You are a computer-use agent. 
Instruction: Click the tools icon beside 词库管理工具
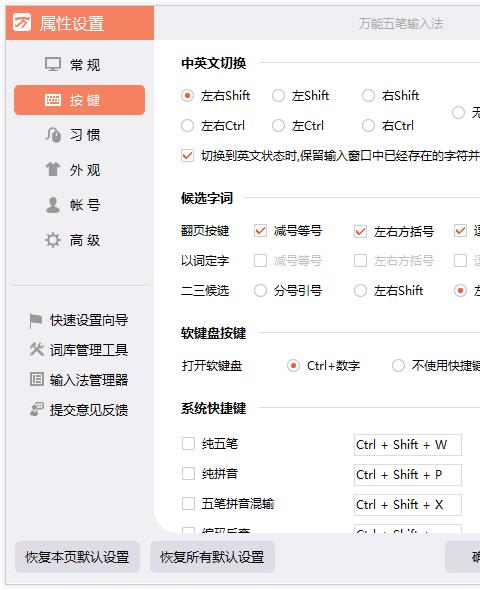(36, 350)
